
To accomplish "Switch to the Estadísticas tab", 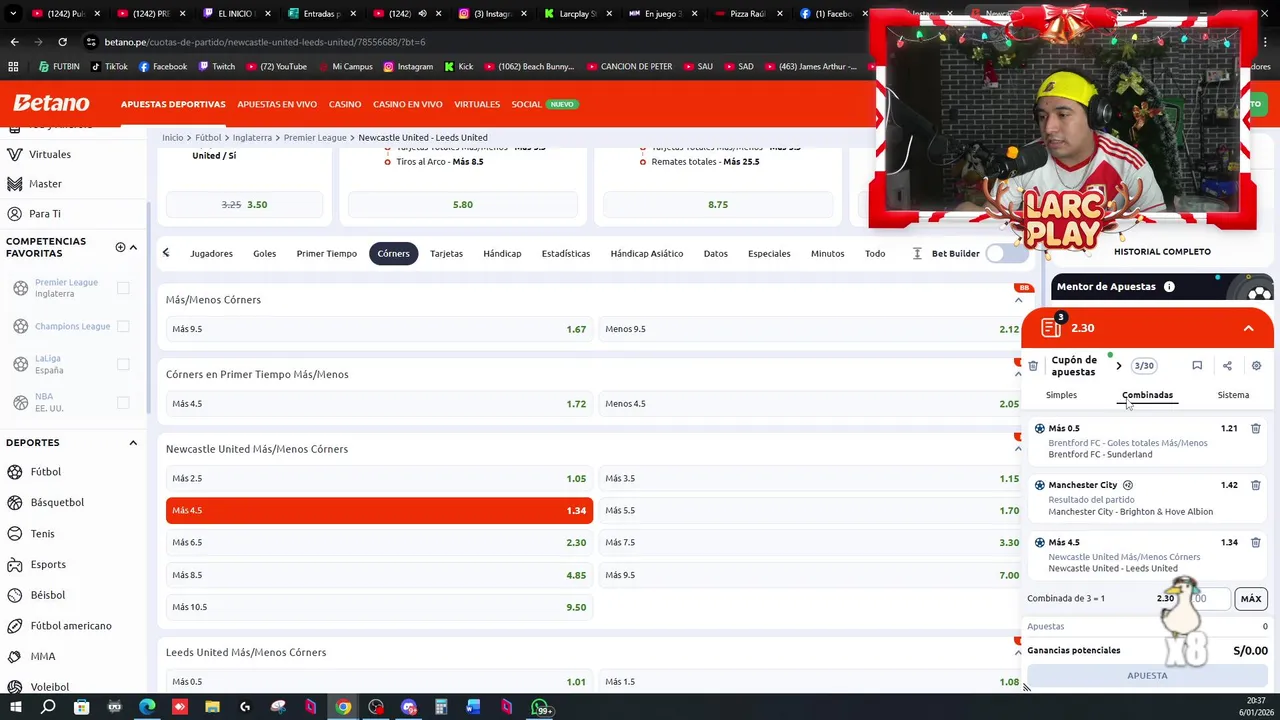I will tap(566, 254).
